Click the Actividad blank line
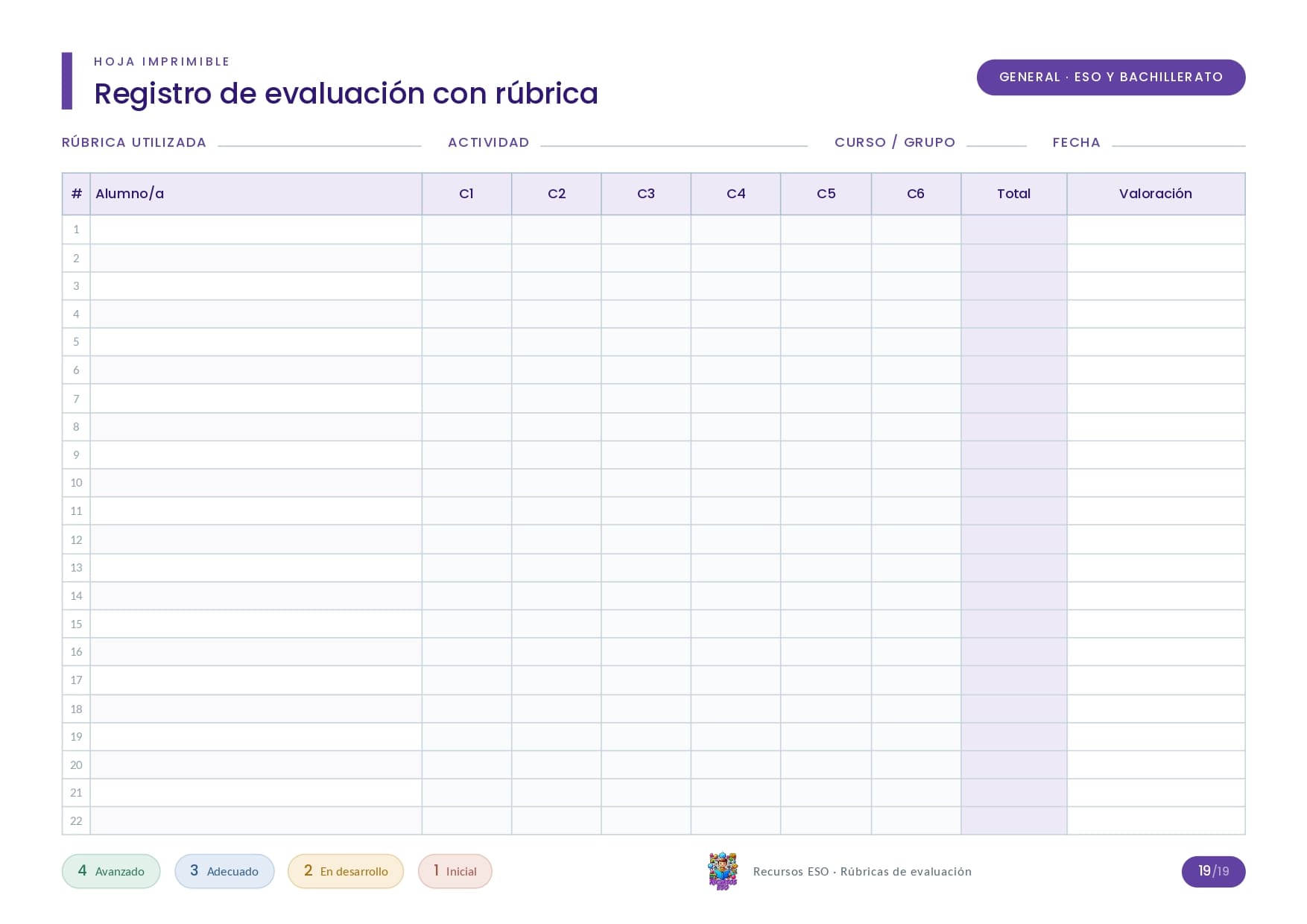Viewport: 1307px width, 924px height. pyautogui.click(x=674, y=145)
